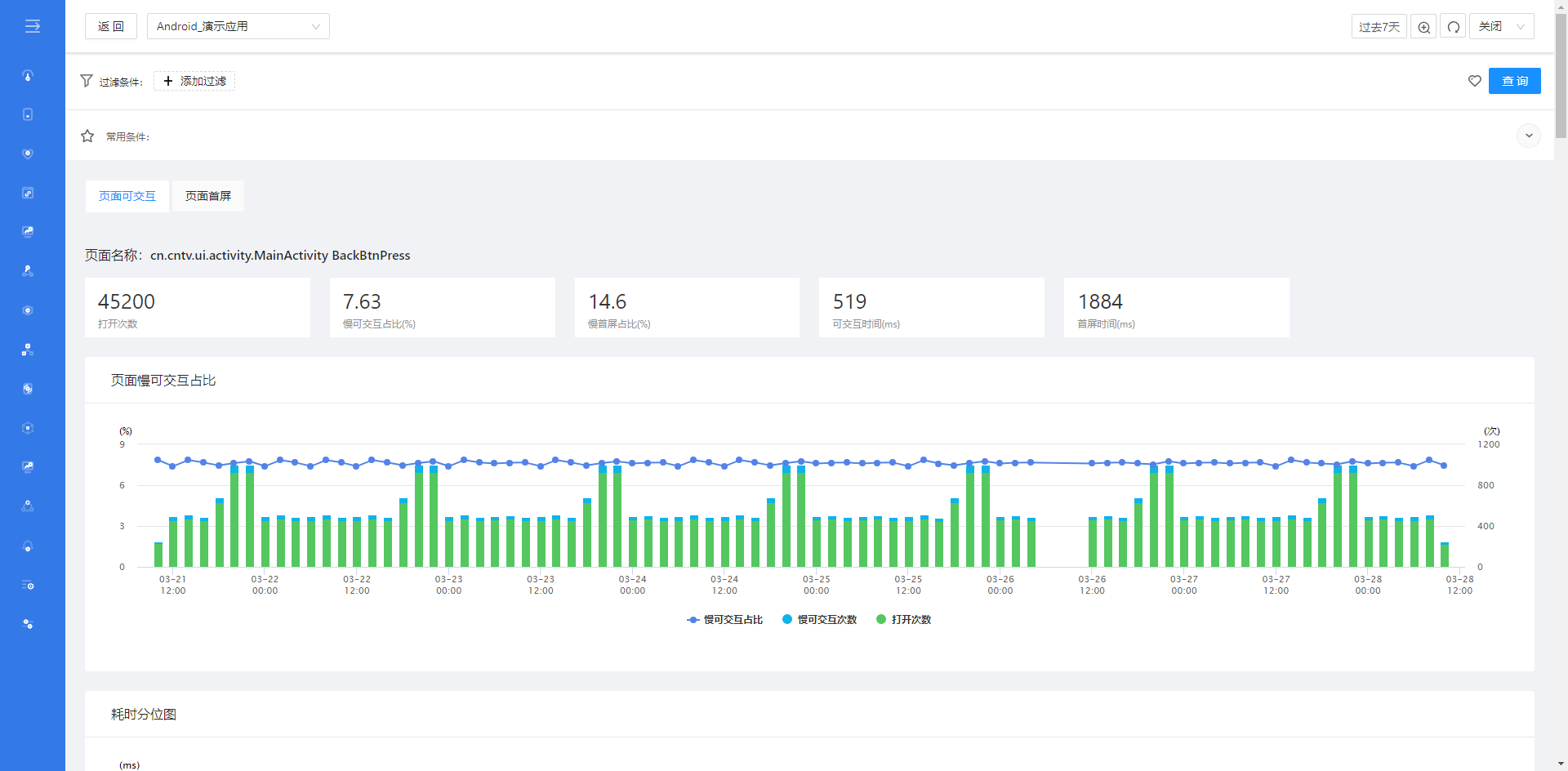Image resolution: width=1568 pixels, height=771 pixels.
Task: Select the 页面可交互 tab
Action: pyautogui.click(x=127, y=196)
